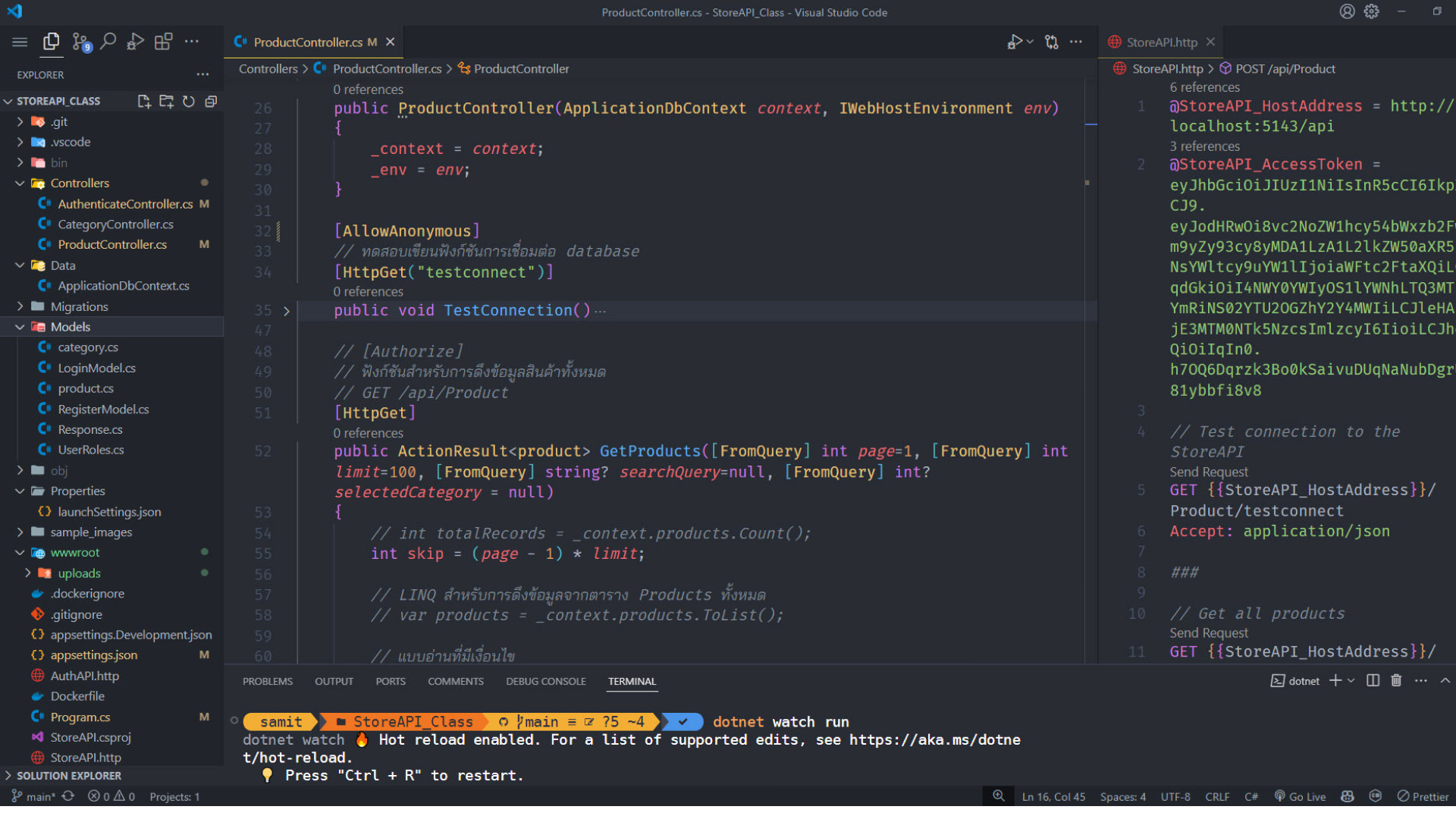Open the Source Control view icon

point(80,42)
